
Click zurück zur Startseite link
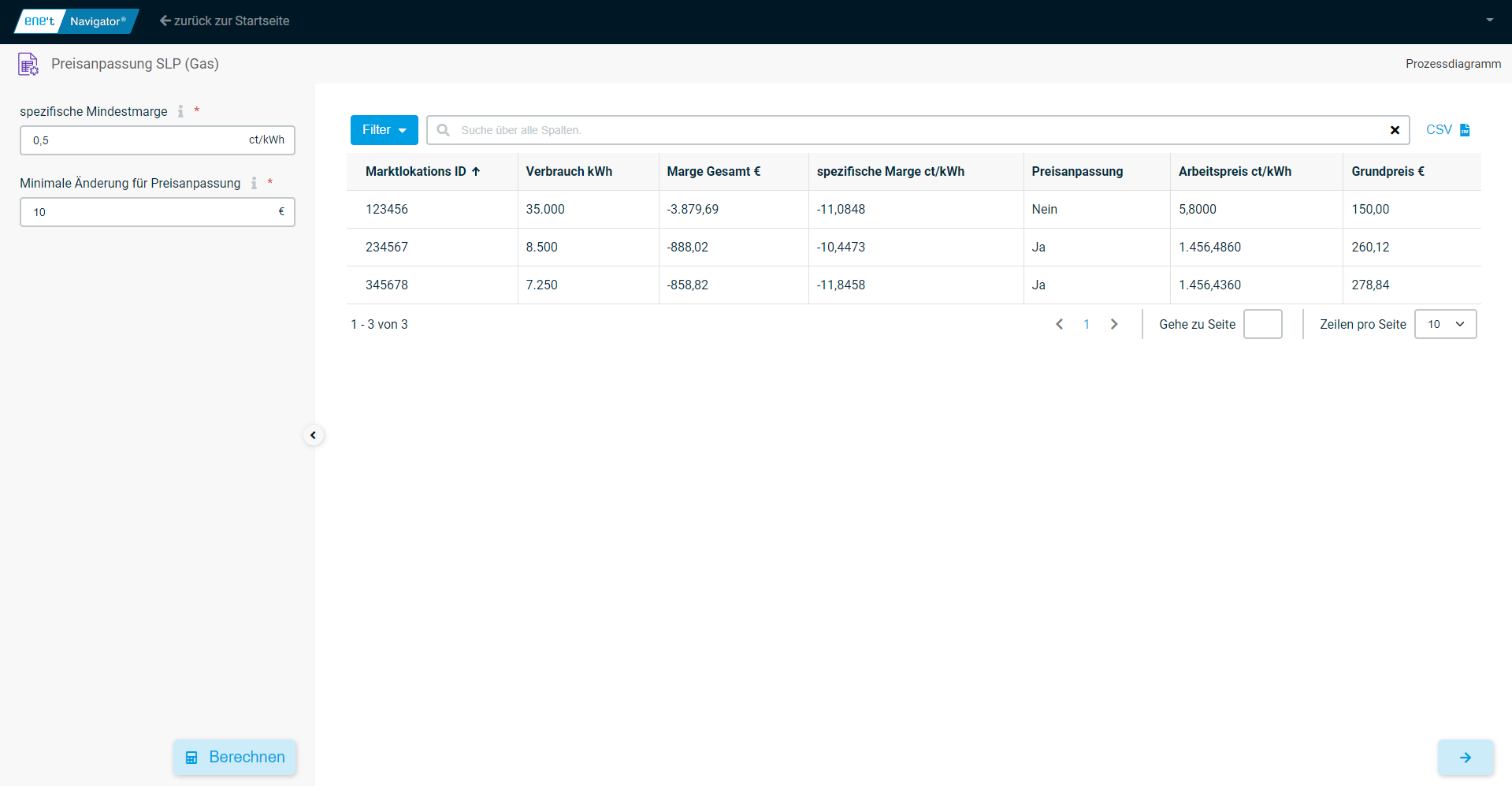coord(225,21)
